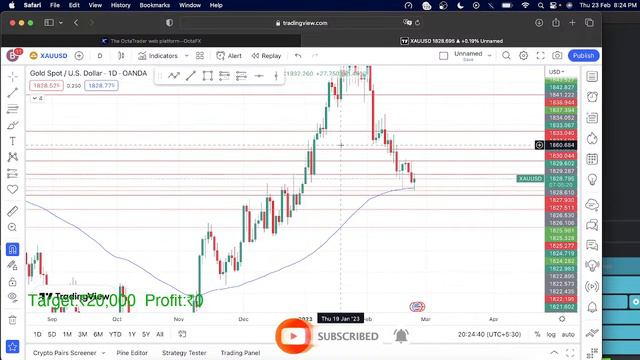Redo the chart action

[x=315, y=56]
